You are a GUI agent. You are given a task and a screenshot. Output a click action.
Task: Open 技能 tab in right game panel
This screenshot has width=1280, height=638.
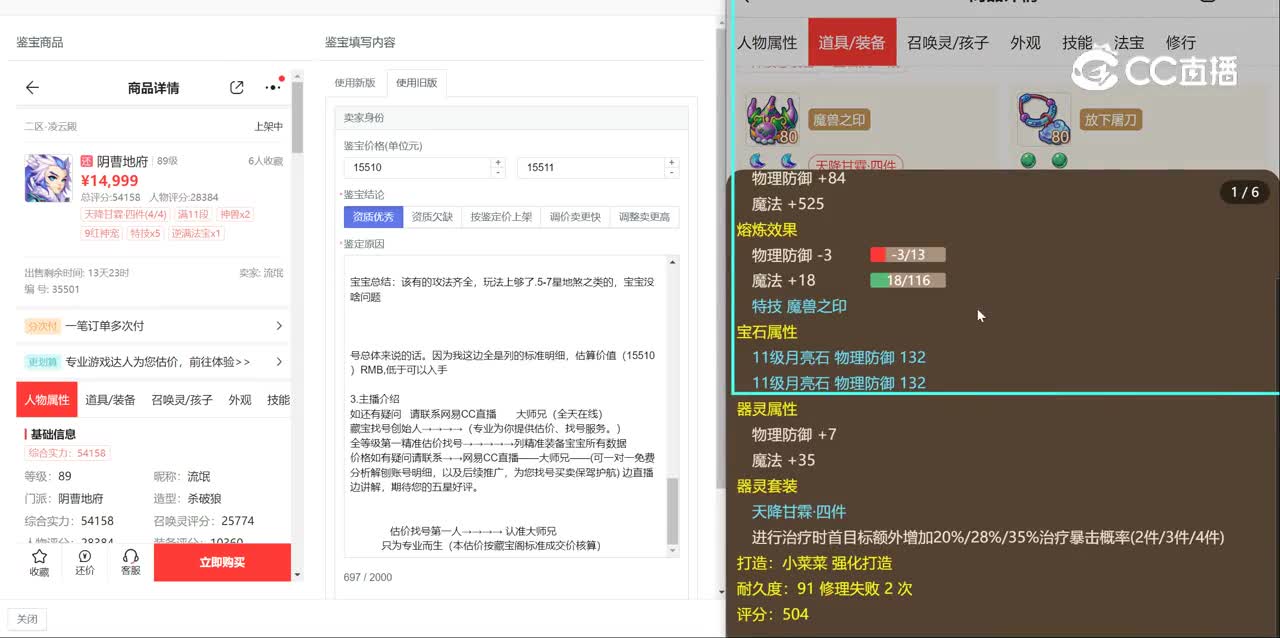coord(1077,42)
